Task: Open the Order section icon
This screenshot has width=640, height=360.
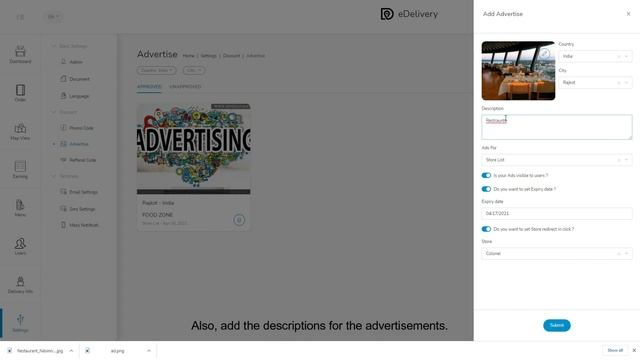Action: pos(20,93)
